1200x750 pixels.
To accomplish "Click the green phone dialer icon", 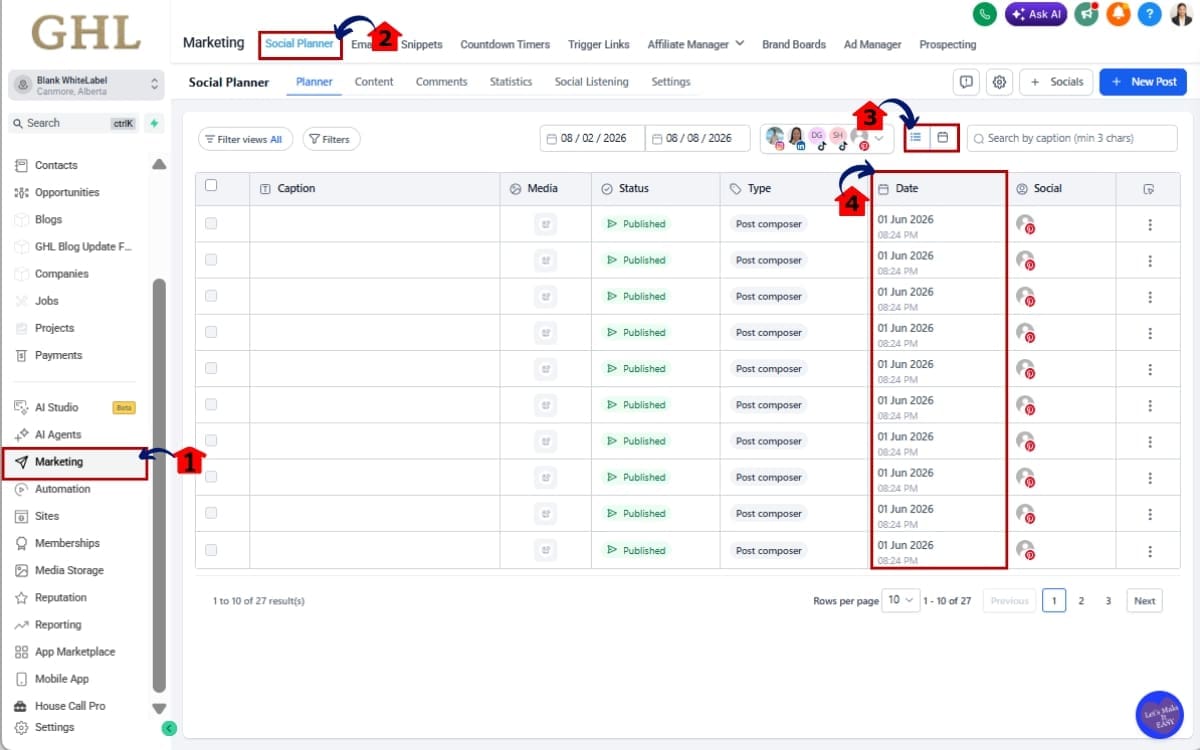I will coord(984,14).
